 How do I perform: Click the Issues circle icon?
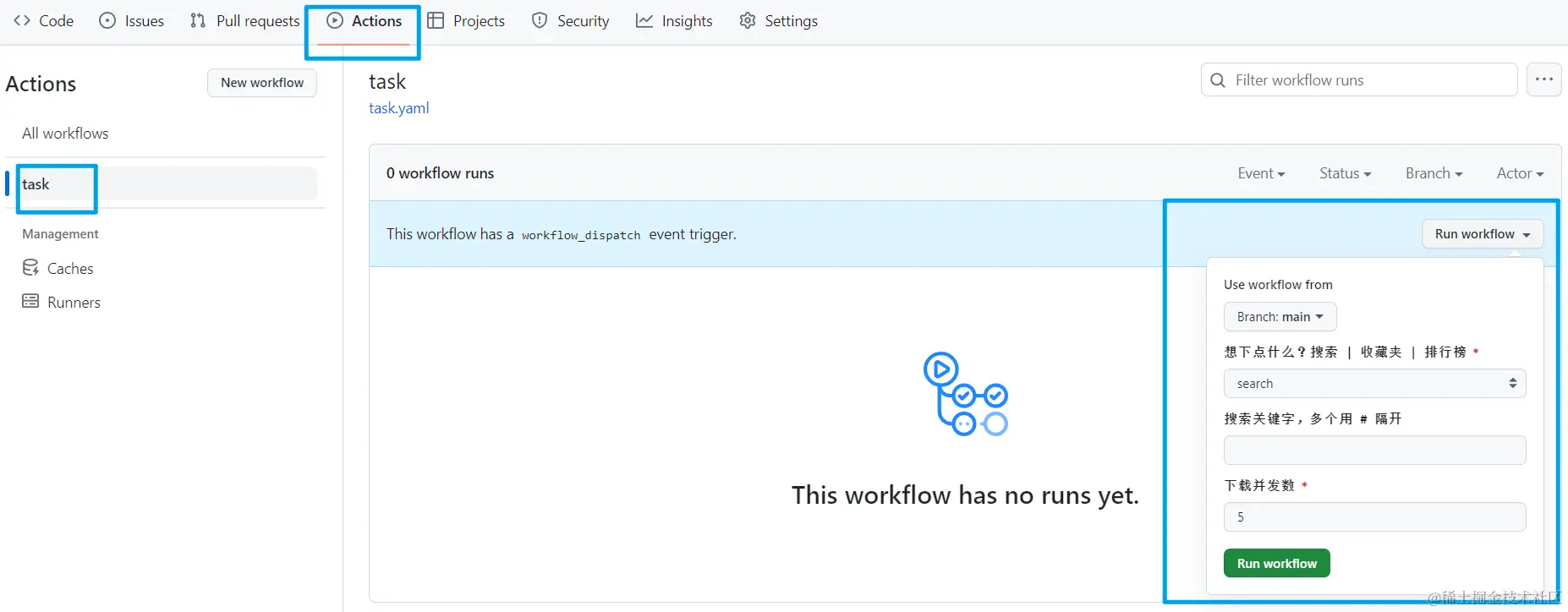(107, 20)
